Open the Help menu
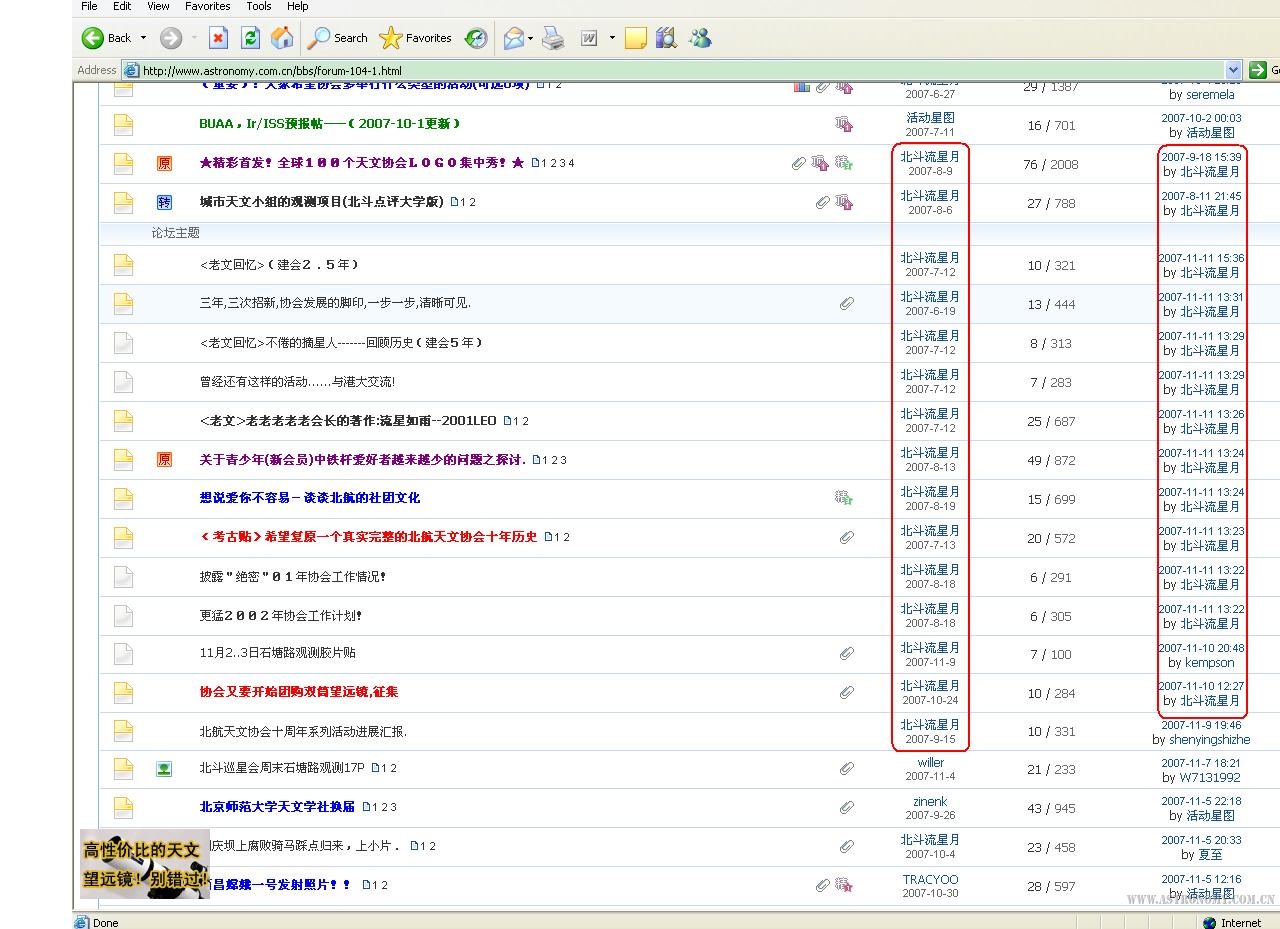 [298, 6]
